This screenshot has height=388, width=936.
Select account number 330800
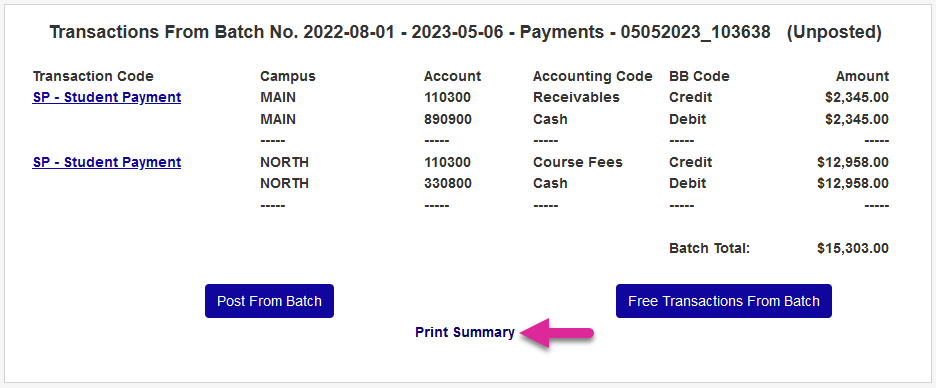[448, 184]
